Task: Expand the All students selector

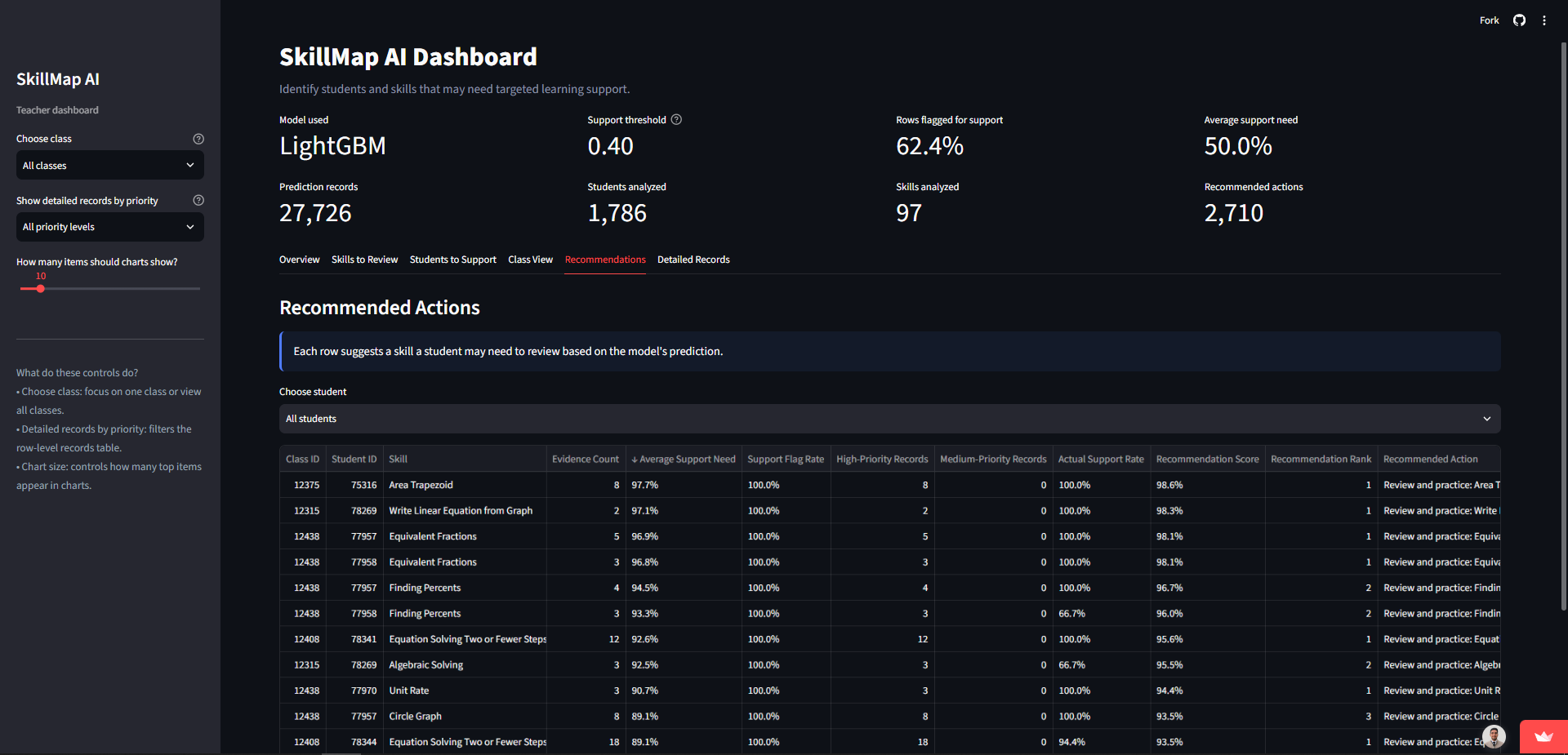Action: pyautogui.click(x=889, y=419)
